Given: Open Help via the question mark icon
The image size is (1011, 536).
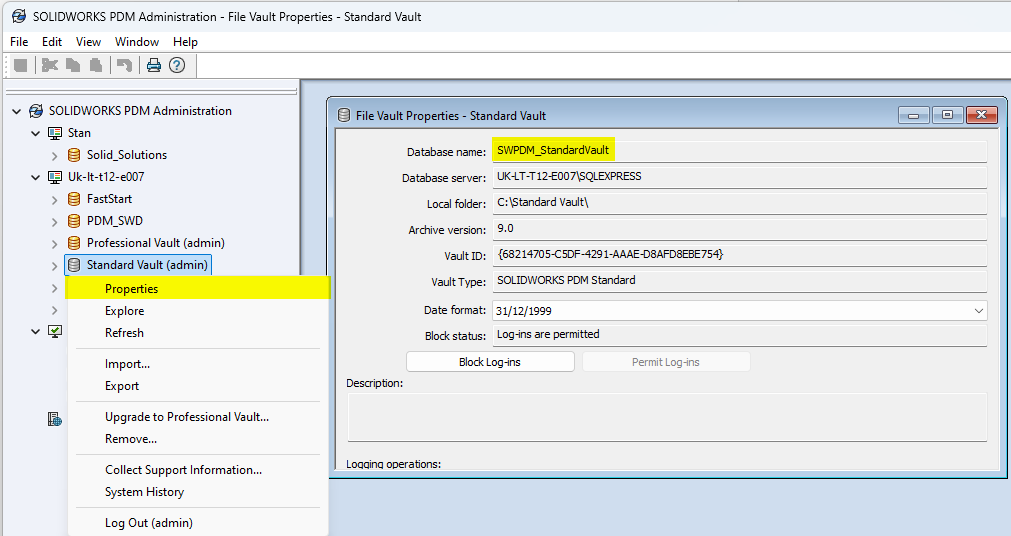Looking at the screenshot, I should coord(177,66).
